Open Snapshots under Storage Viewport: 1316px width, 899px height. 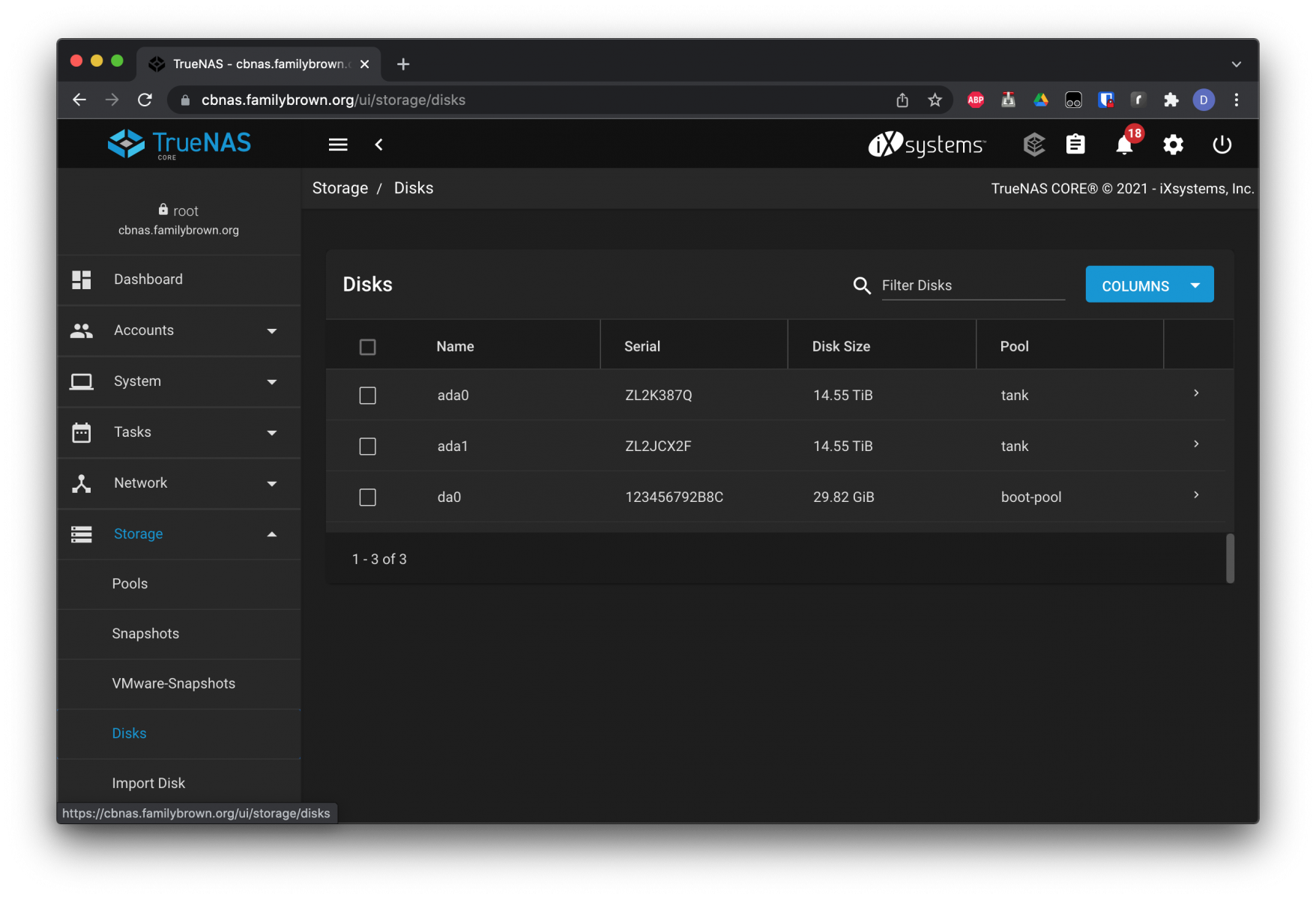tap(178, 634)
